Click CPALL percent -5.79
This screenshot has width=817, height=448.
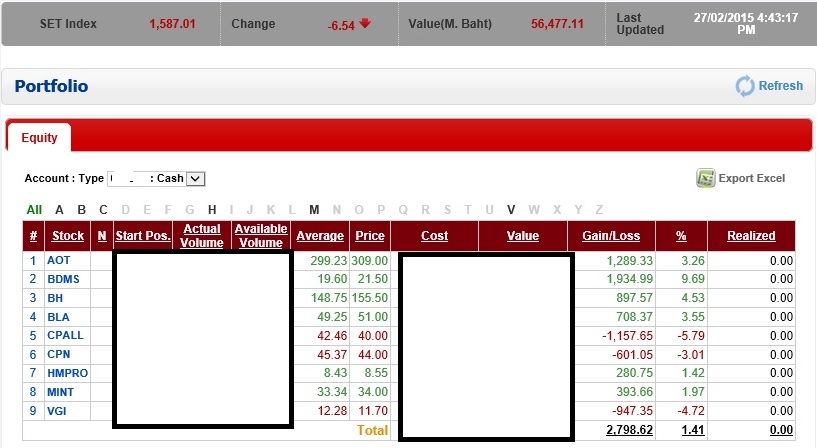point(691,335)
